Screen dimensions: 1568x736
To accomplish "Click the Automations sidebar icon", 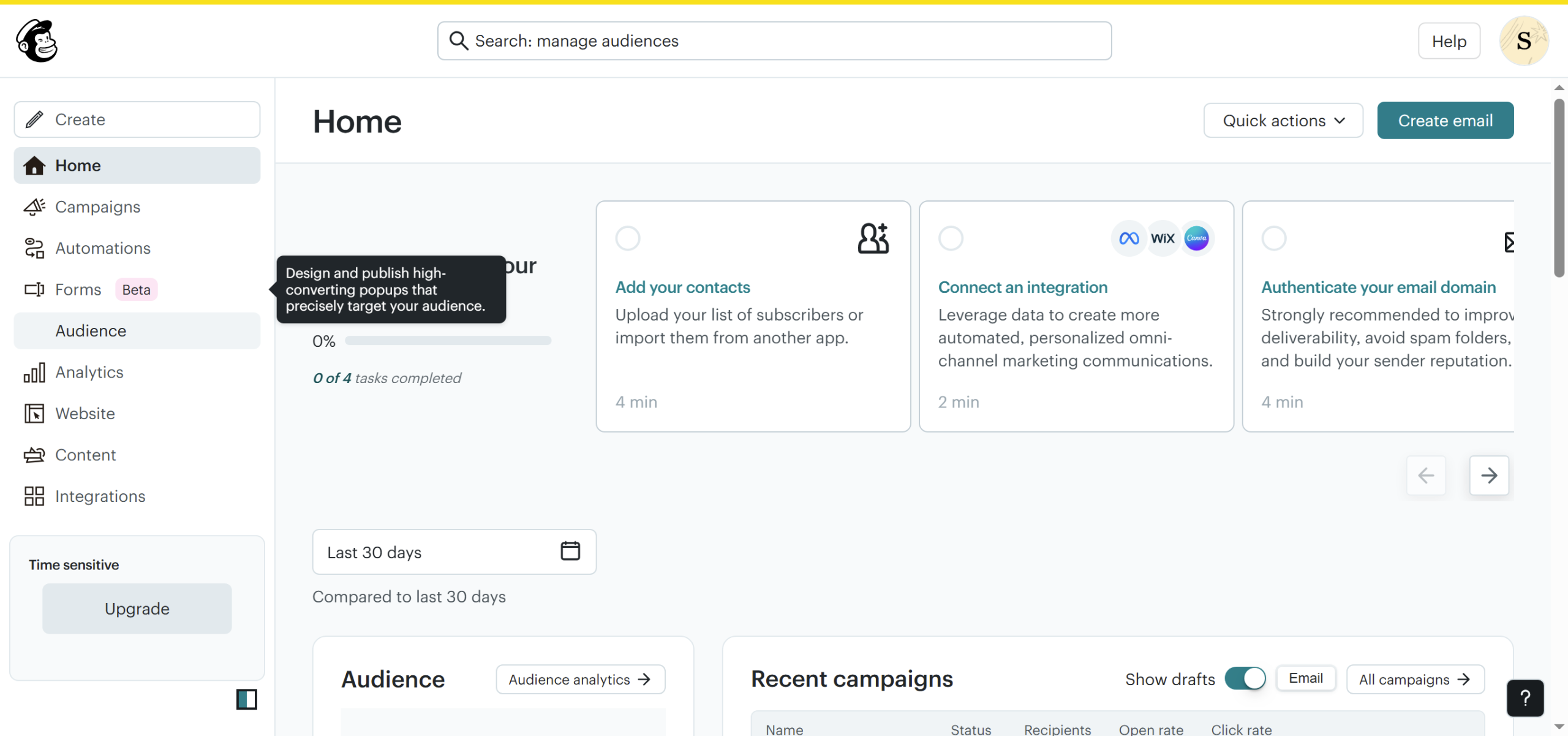I will [x=34, y=248].
